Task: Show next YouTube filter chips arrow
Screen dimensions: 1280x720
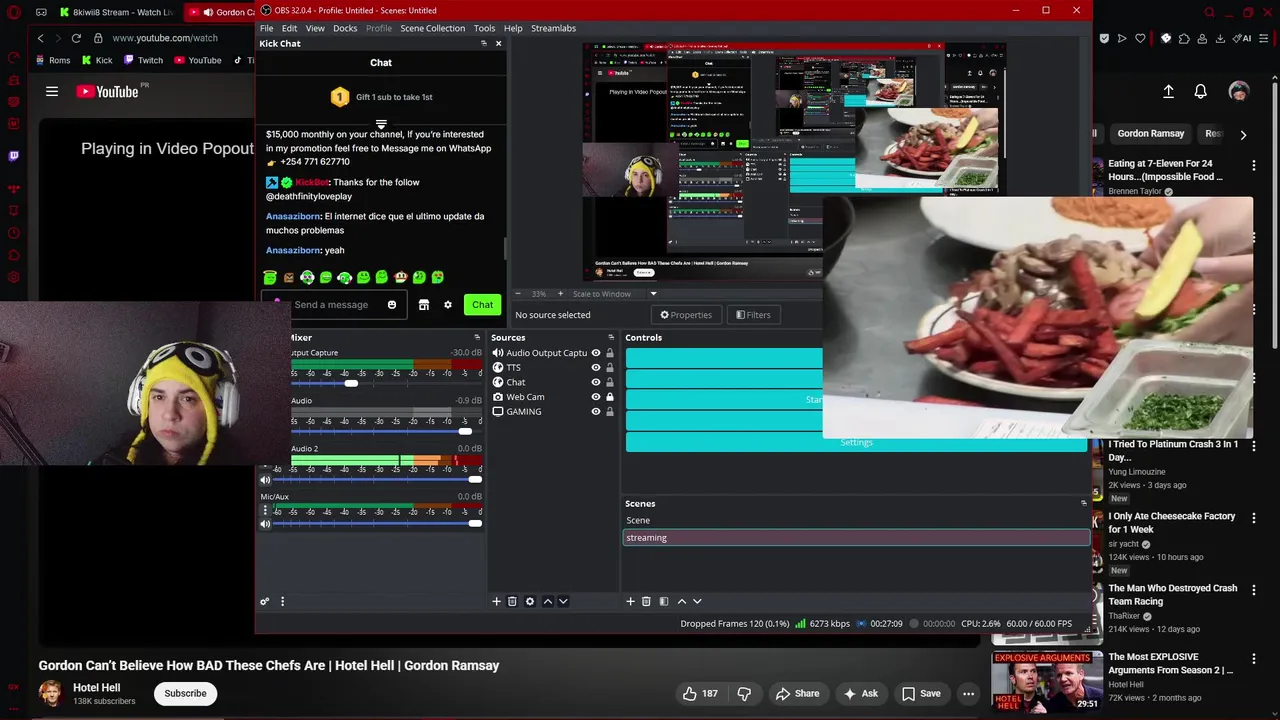Action: pyautogui.click(x=1243, y=134)
